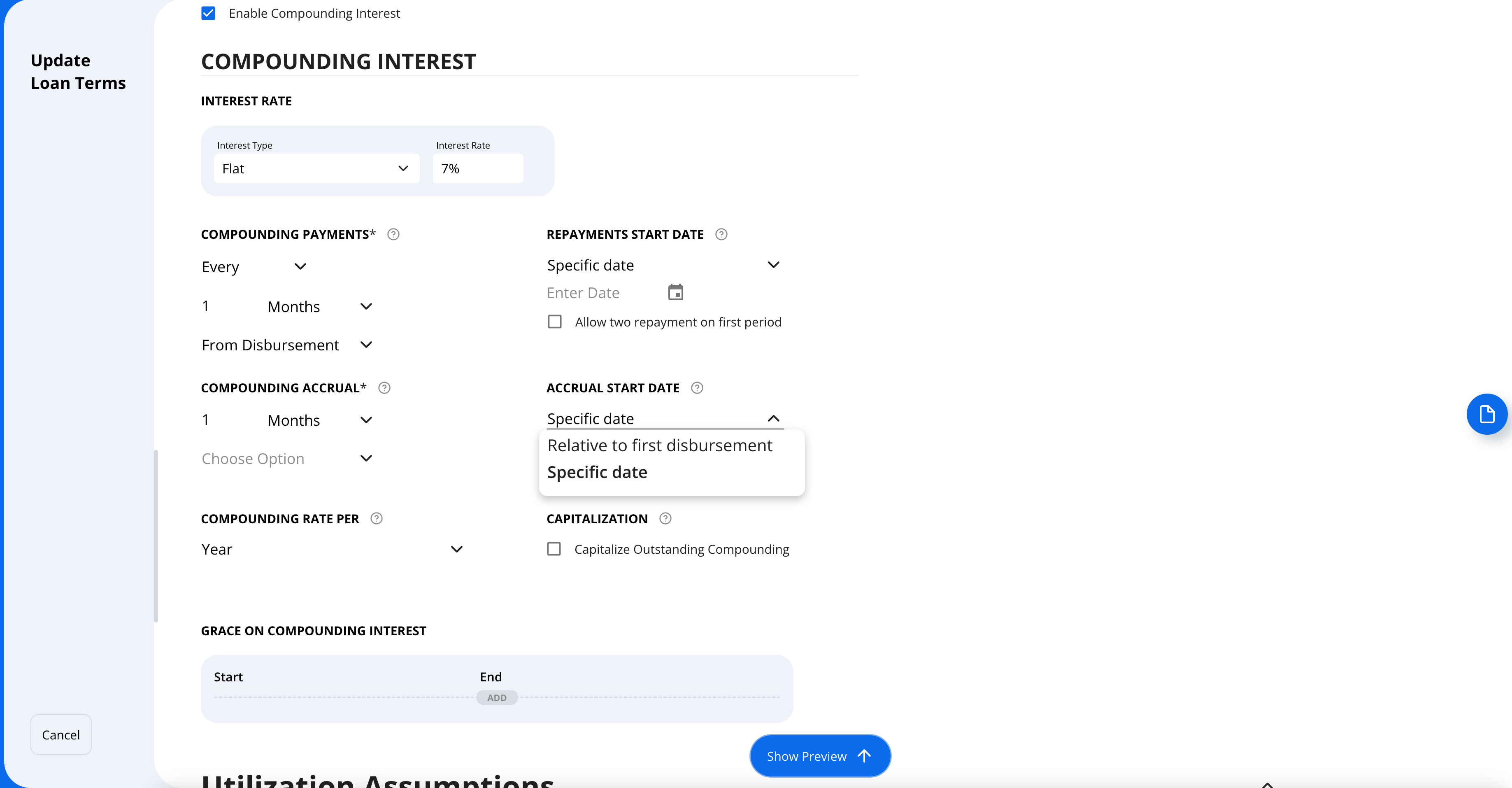This screenshot has width=1512, height=788.
Task: Open the Enter Date calendar picker icon
Action: point(676,292)
